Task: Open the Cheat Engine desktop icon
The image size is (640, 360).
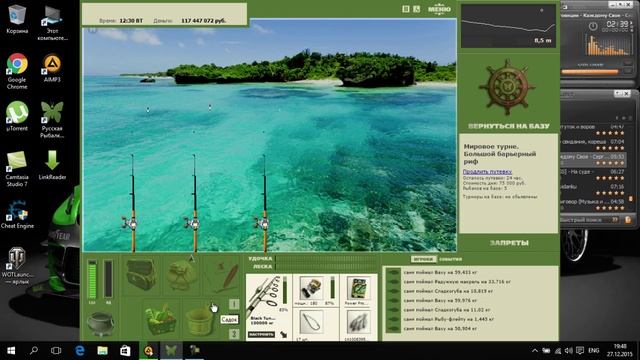Action: click(17, 213)
